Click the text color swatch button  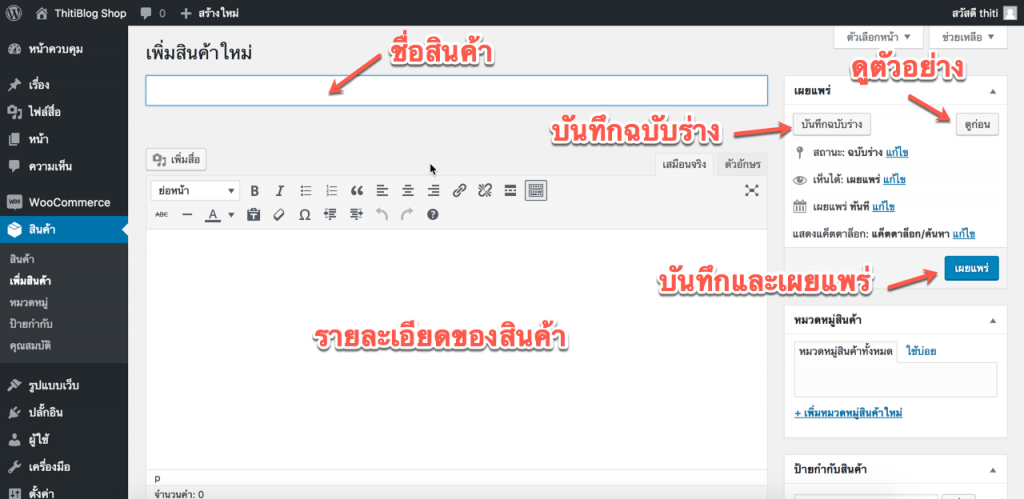[213, 214]
